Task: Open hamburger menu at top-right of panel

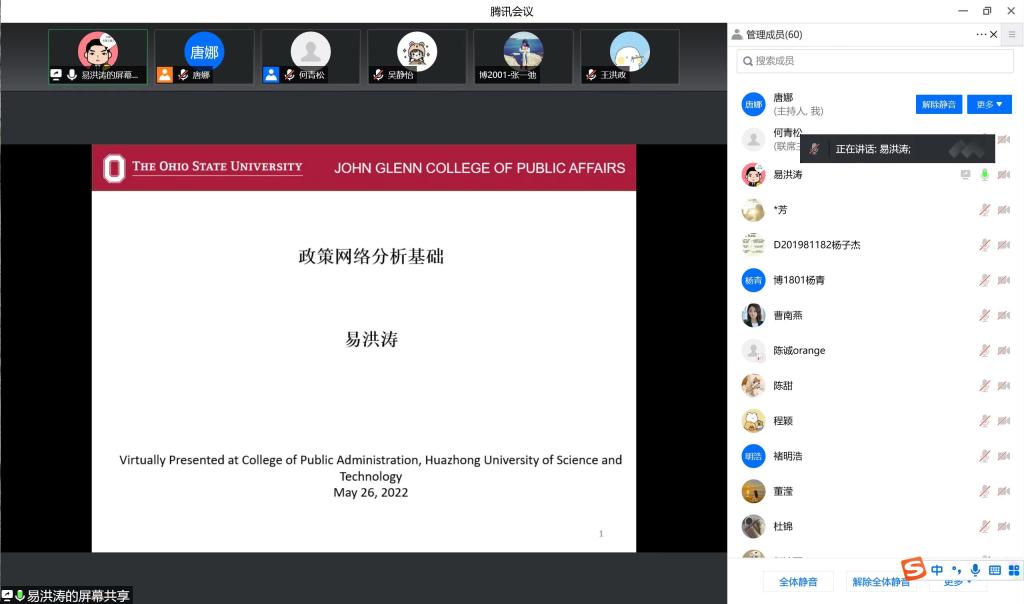Action: point(1011,35)
